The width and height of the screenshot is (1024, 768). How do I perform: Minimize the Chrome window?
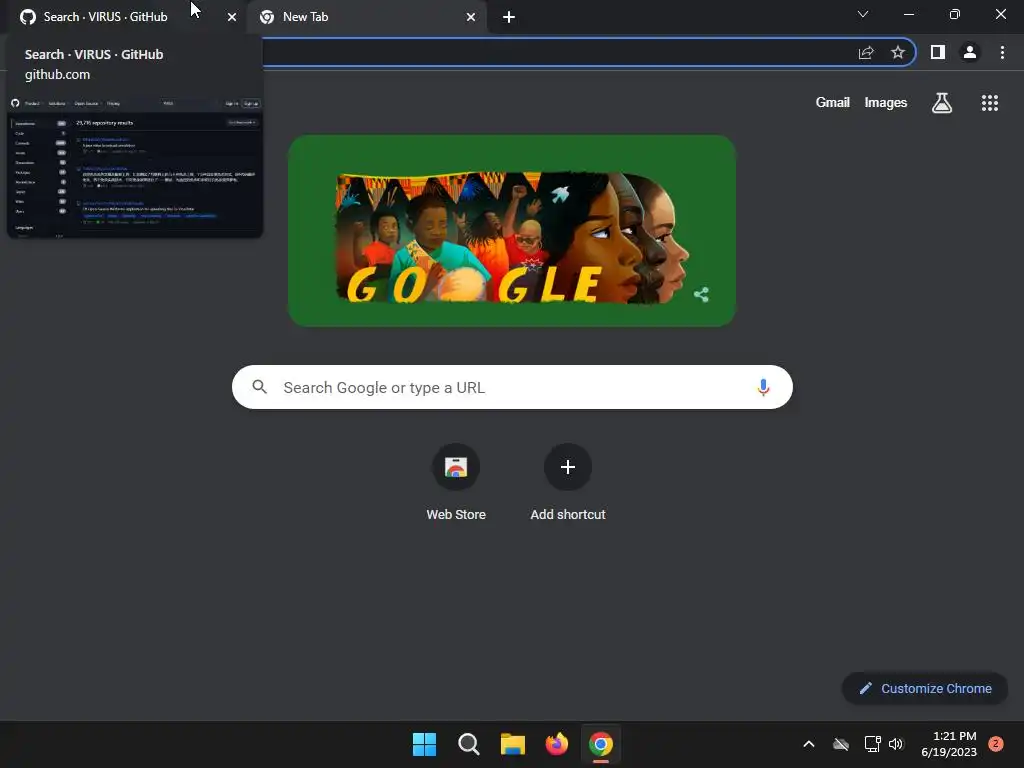pos(908,14)
